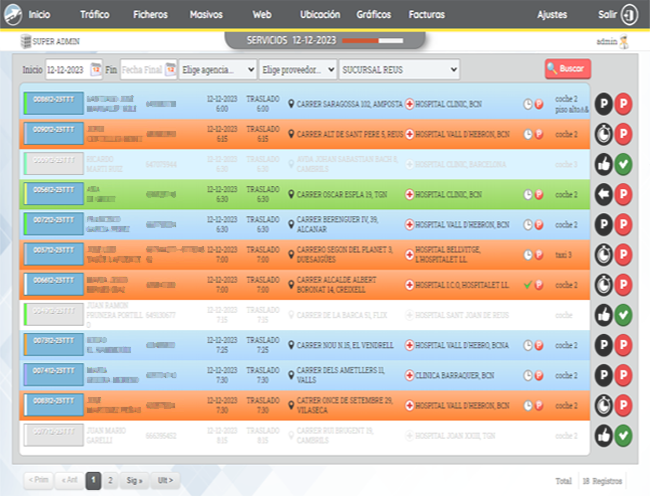Click thumbs-up icon for Carrer de la Barca row
Image resolution: width=650 pixels, height=496 pixels.
tap(604, 315)
